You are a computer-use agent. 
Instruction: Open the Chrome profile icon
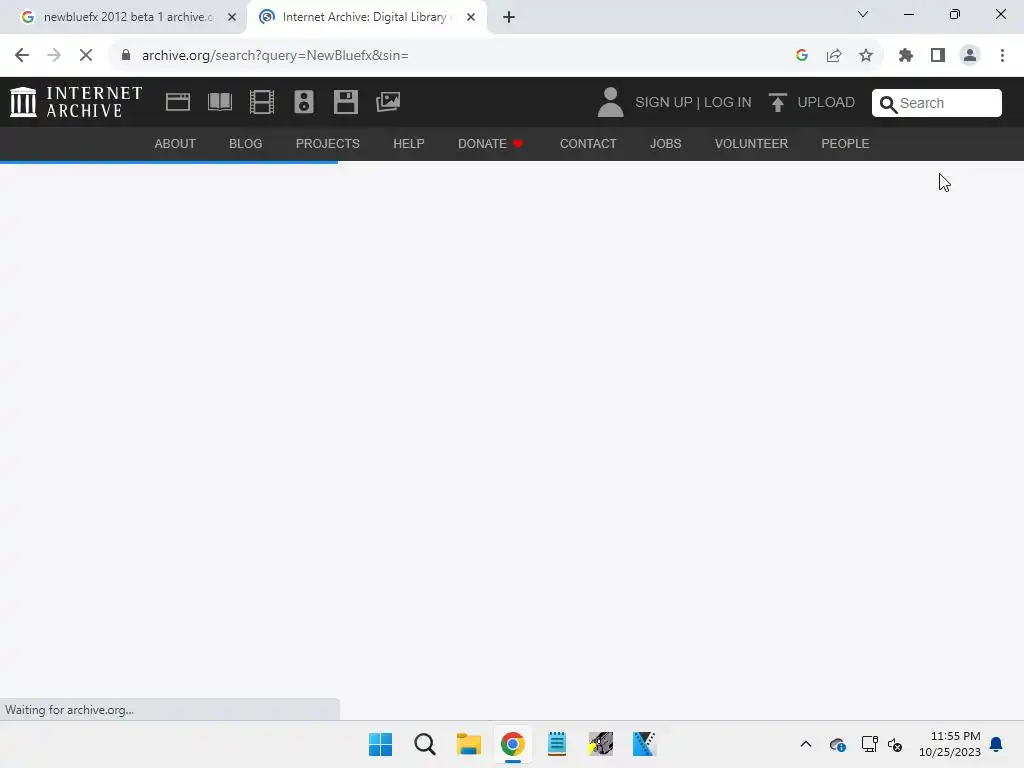[970, 56]
